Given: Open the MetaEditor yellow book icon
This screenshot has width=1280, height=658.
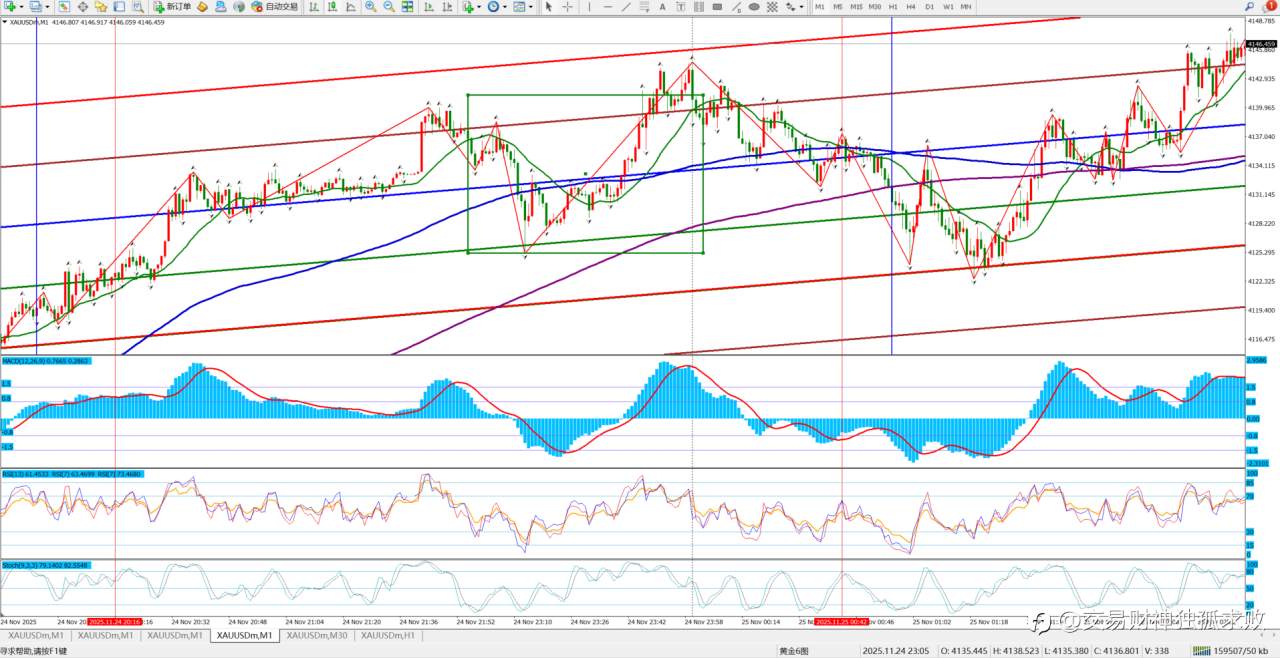Looking at the screenshot, I should pyautogui.click(x=203, y=6).
